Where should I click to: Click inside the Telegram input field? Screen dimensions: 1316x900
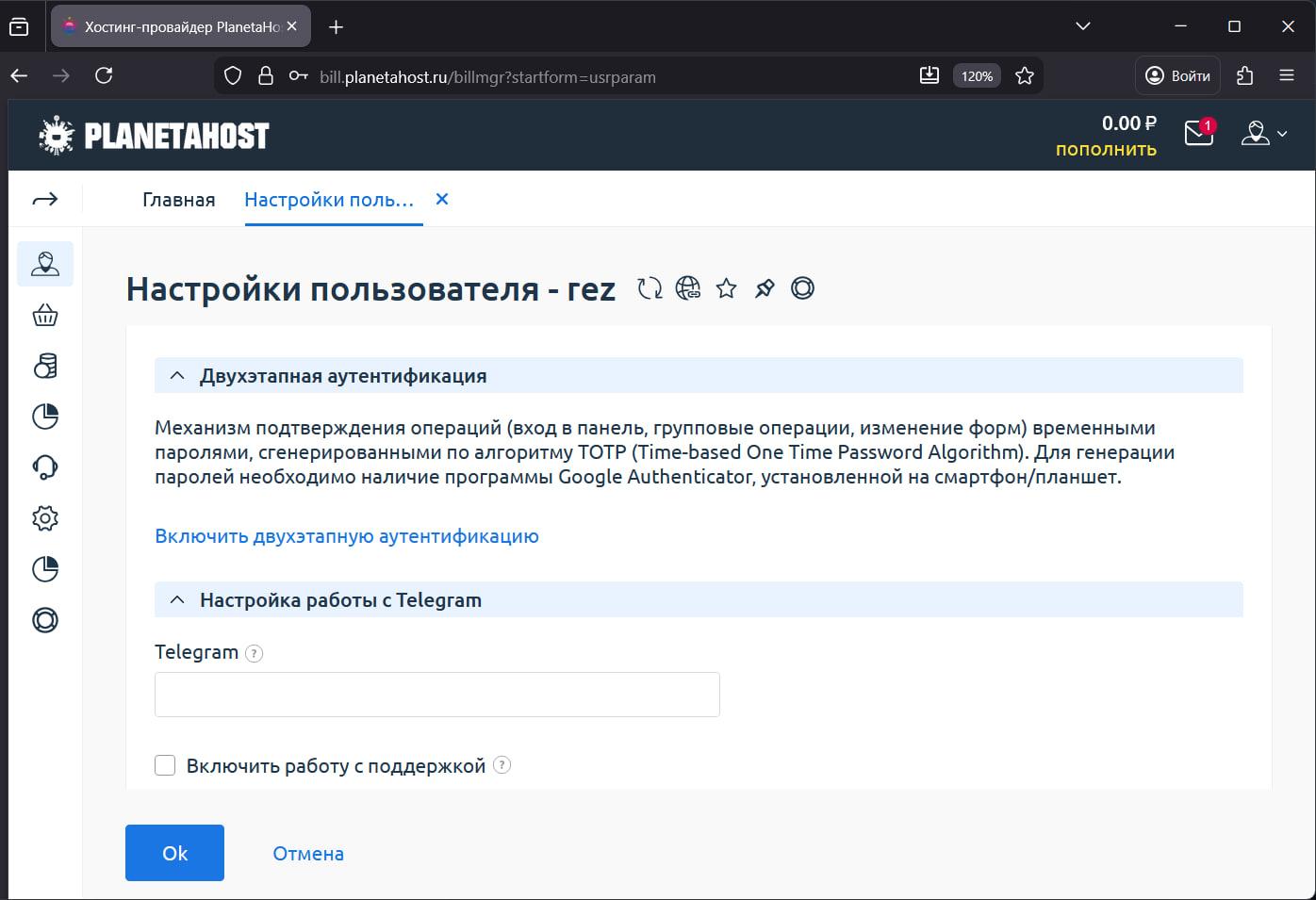click(x=436, y=694)
